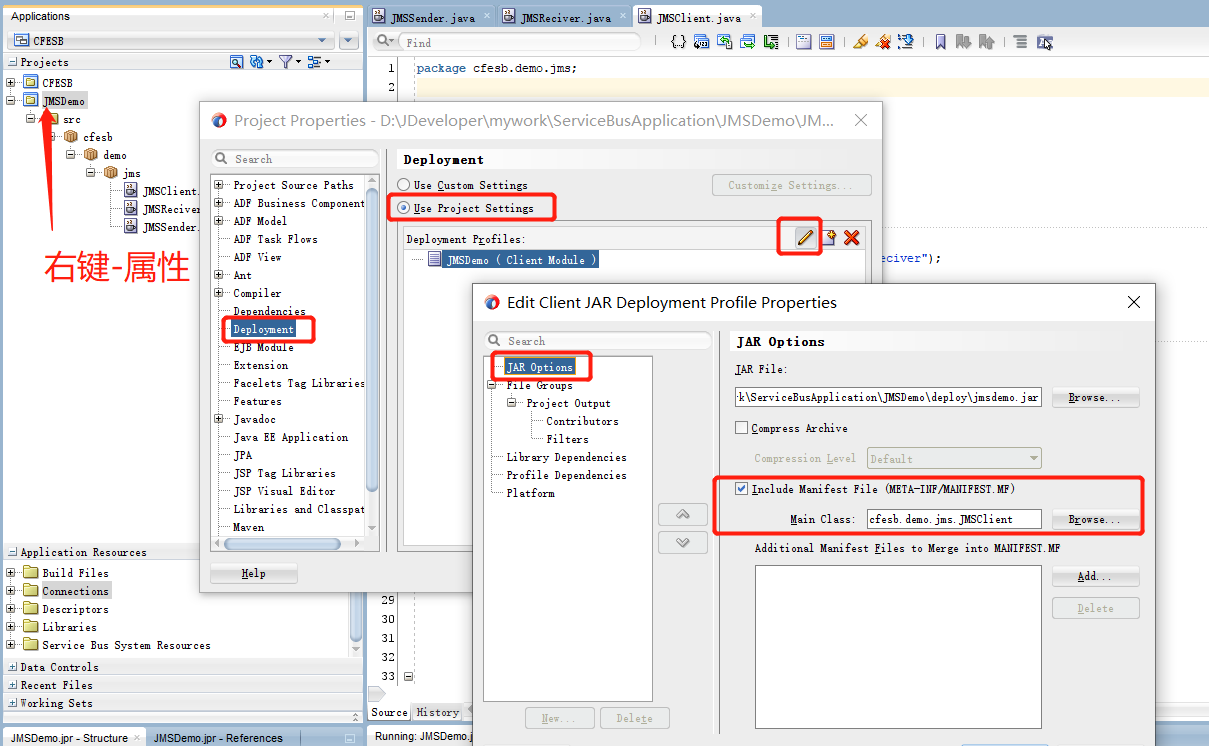The height and width of the screenshot is (746, 1209).
Task: Click the magnifier search icon beside Find field
Action: (x=385, y=42)
